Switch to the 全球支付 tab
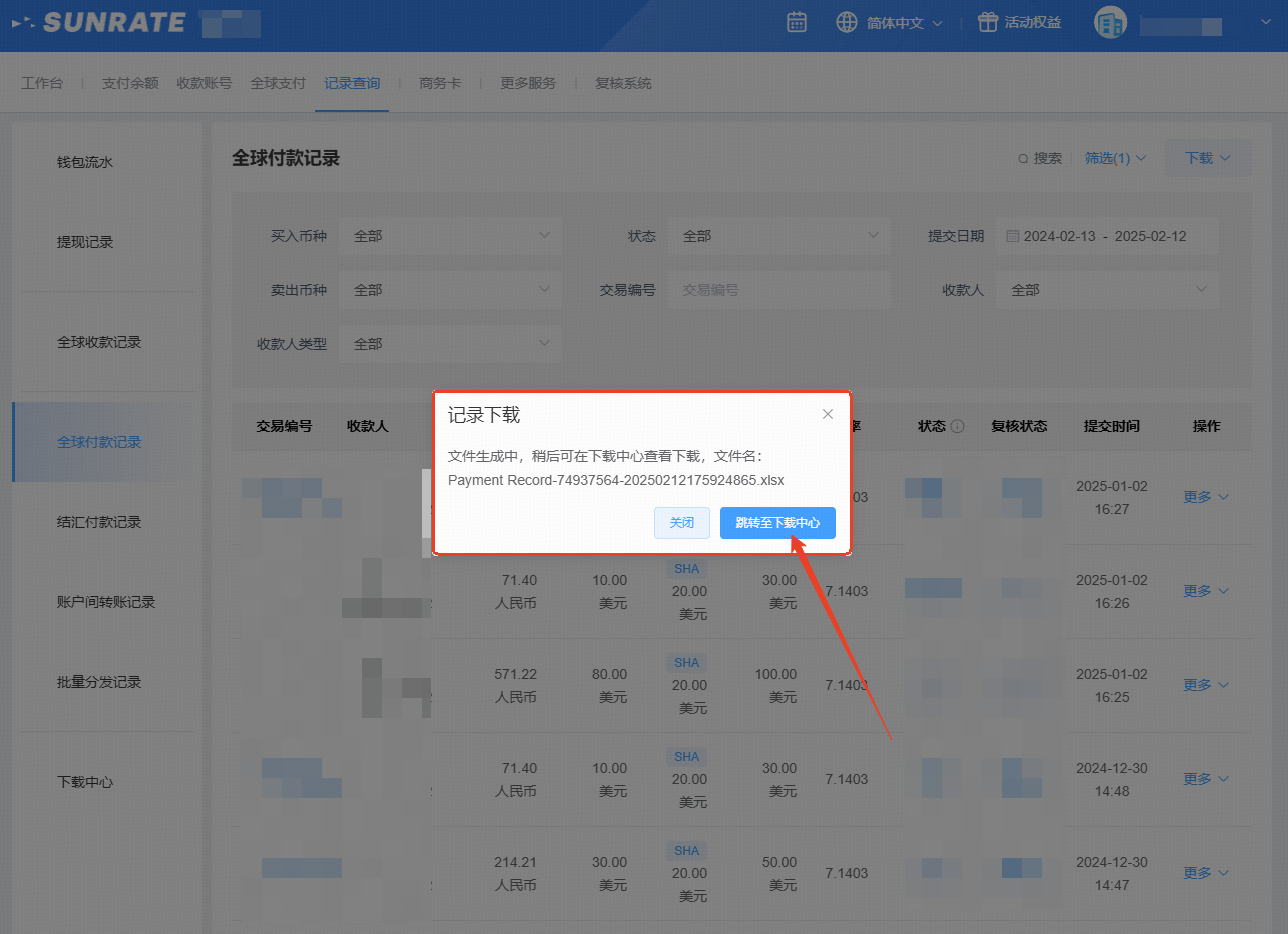Screen dimensions: 1288x934 point(278,83)
